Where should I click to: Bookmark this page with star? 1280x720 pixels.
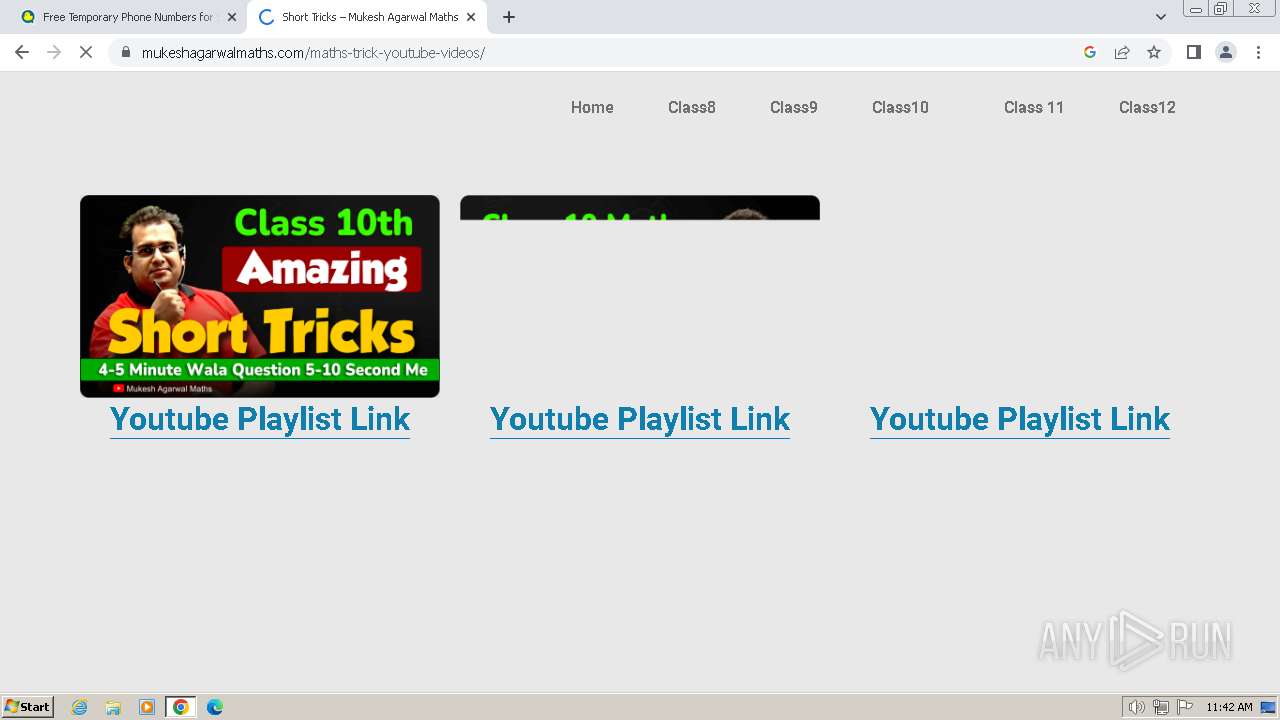tap(1154, 52)
